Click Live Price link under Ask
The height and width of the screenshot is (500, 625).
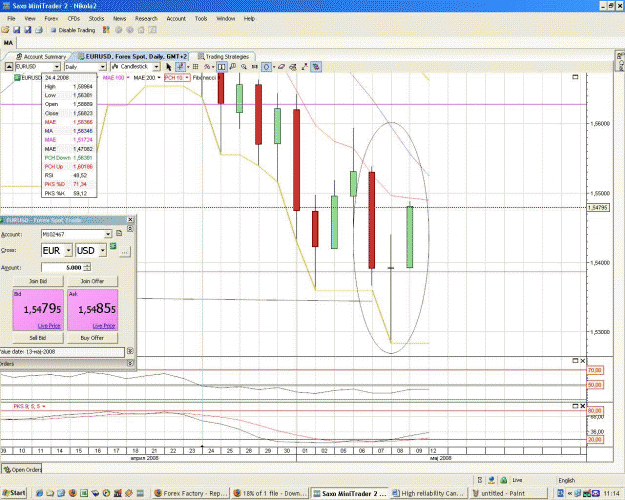coord(104,326)
